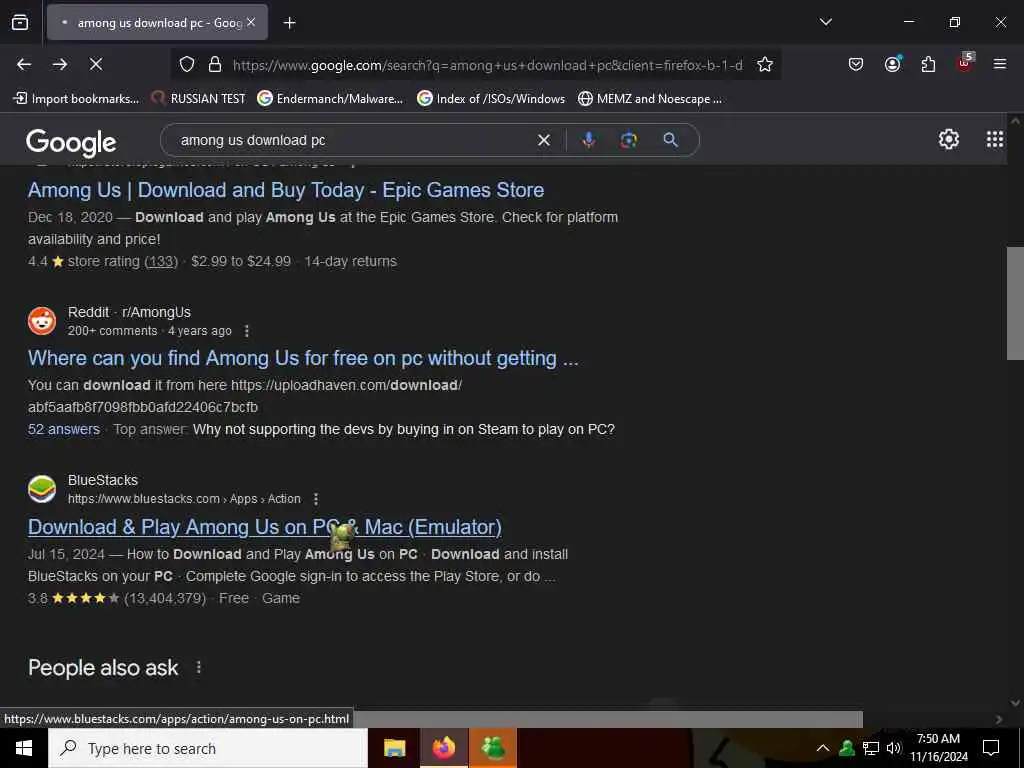The height and width of the screenshot is (768, 1024).
Task: Switch to Firefox taskbar icon
Action: (x=443, y=748)
